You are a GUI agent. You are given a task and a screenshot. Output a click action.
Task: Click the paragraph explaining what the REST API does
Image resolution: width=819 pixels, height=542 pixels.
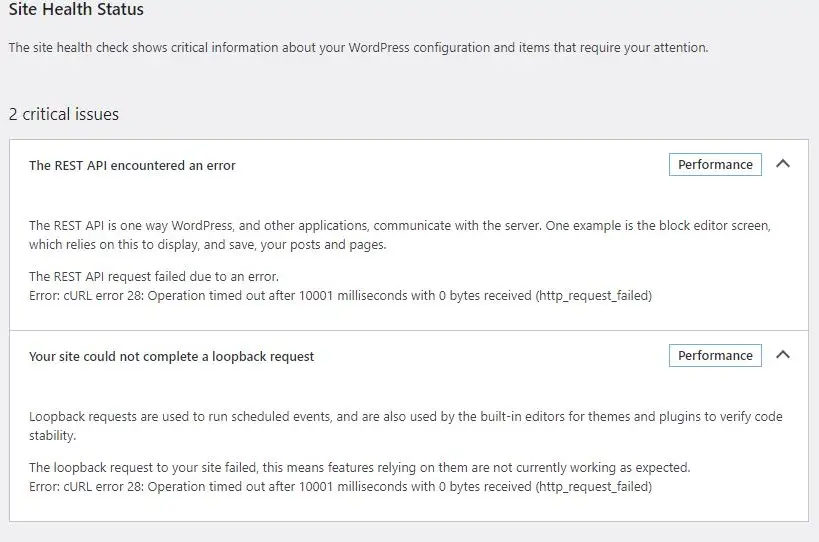(400, 235)
